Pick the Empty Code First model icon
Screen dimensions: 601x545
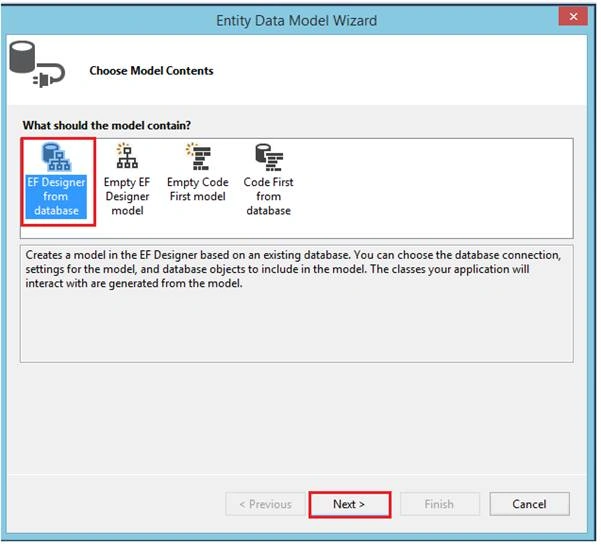(x=199, y=156)
